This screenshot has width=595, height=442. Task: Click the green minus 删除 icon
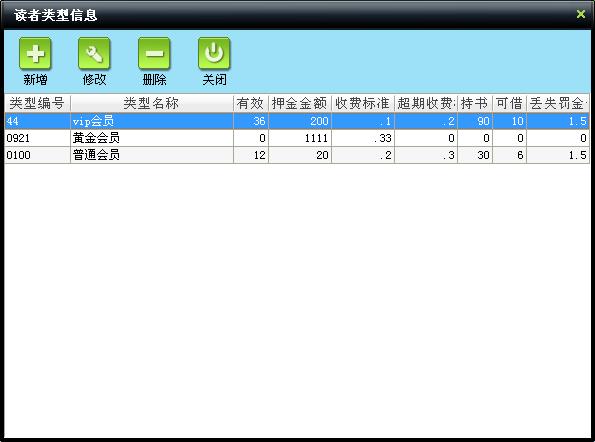pyautogui.click(x=154, y=53)
